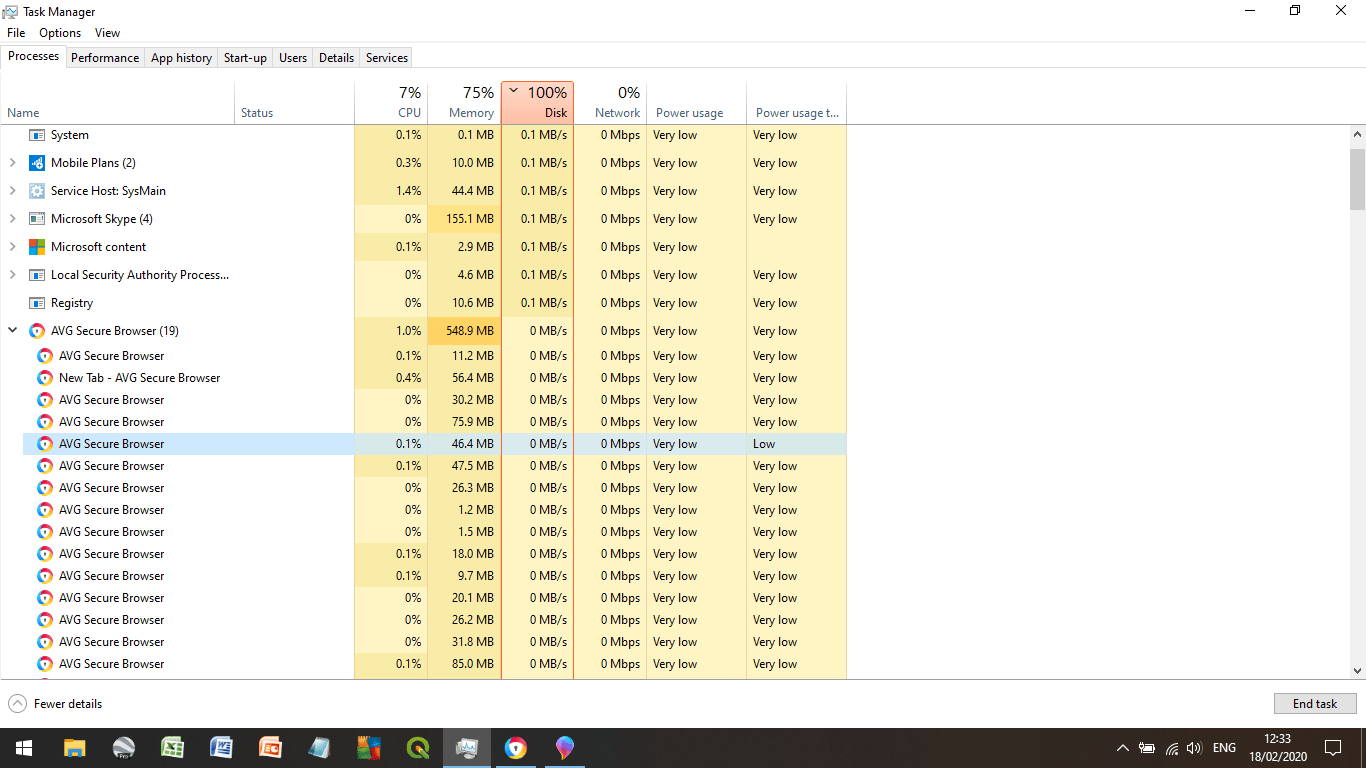Image resolution: width=1366 pixels, height=768 pixels.
Task: Switch to the Start-up tab
Action: pos(244,57)
